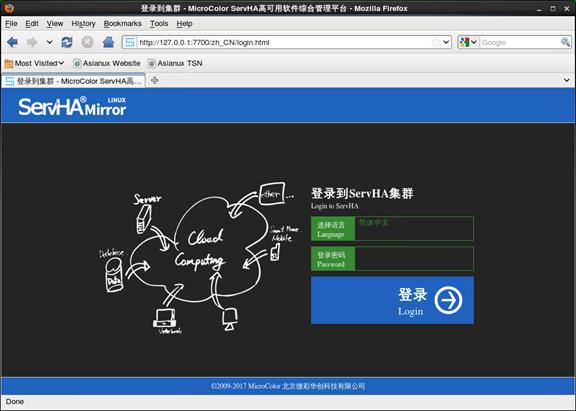576x411 pixels.
Task: Open the Asianux Website bookmark
Action: (107, 63)
